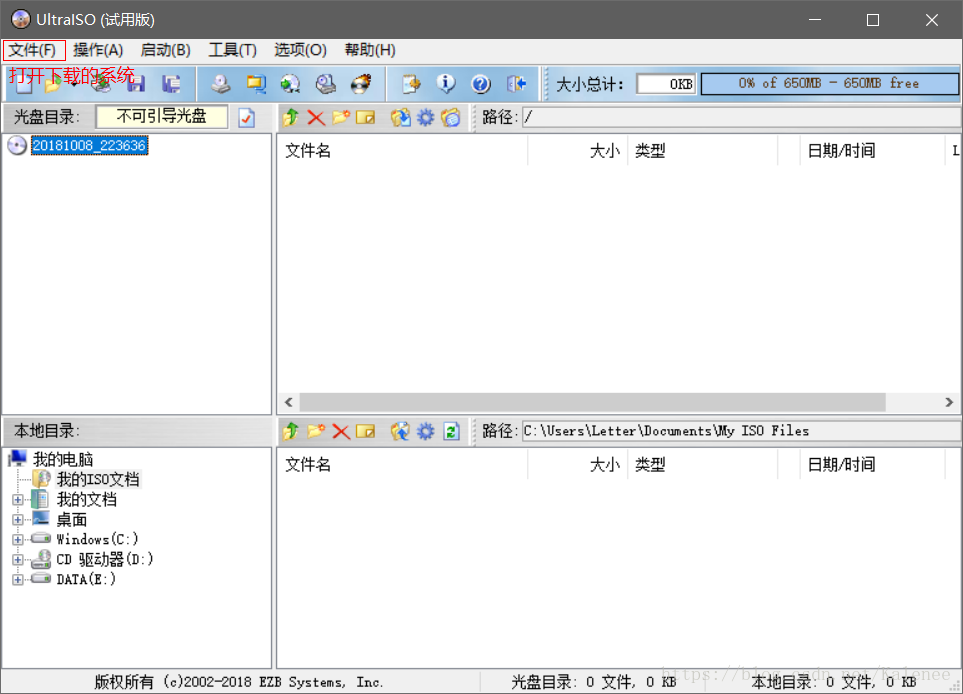This screenshot has height=694, width=963.
Task: Select the Windows(C:) drive label
Action: (97, 539)
